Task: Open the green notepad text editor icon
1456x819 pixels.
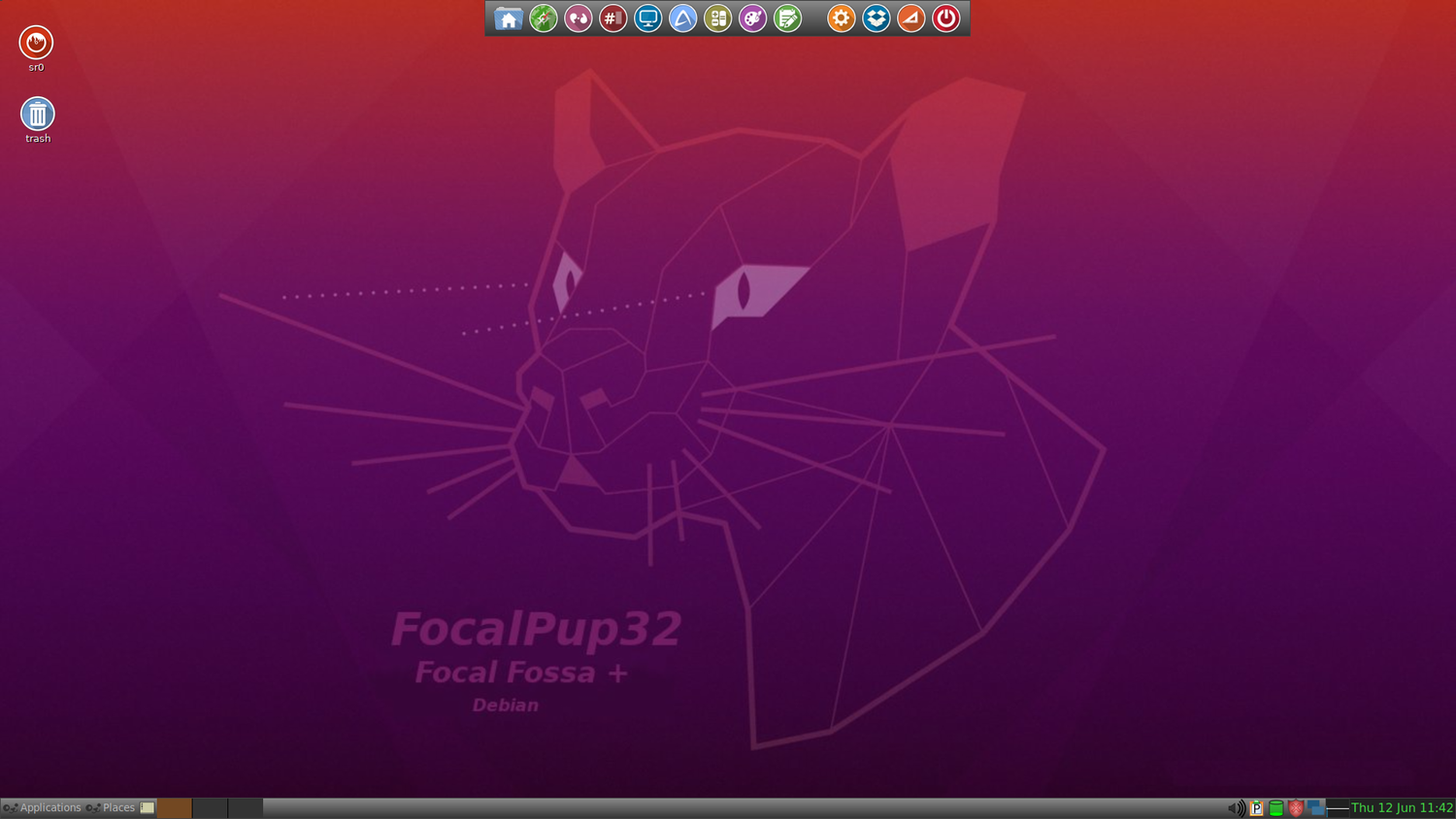Action: 788,18
